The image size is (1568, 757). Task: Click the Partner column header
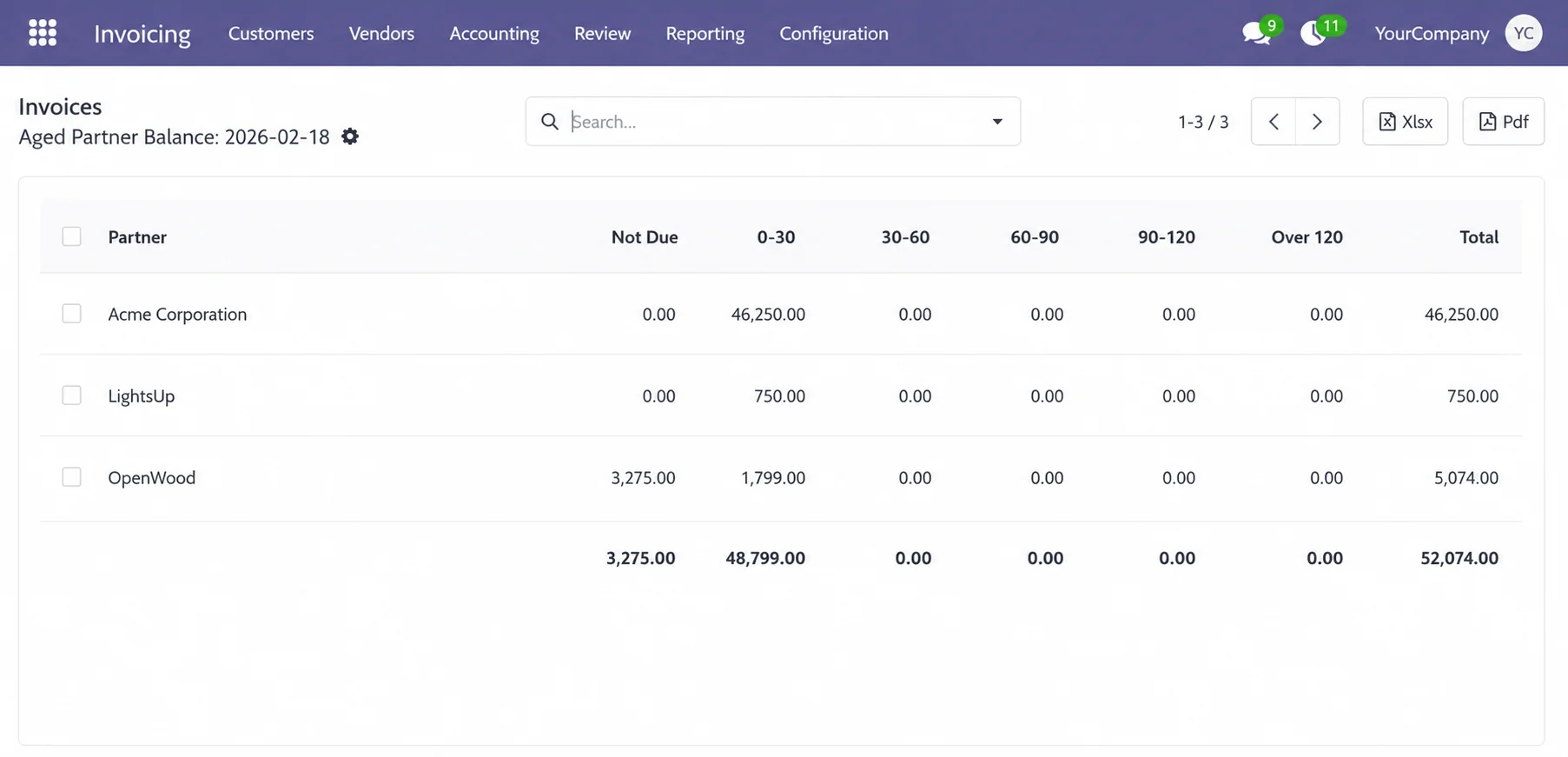[137, 236]
